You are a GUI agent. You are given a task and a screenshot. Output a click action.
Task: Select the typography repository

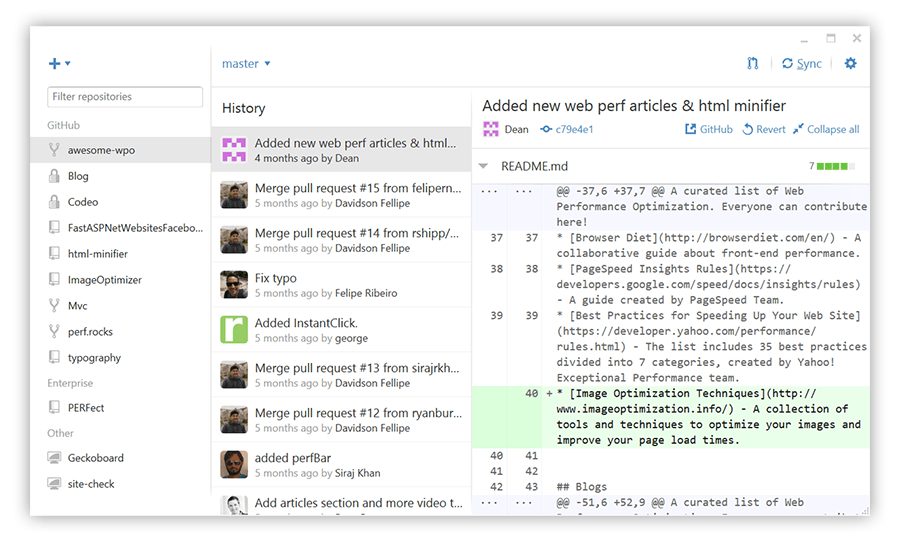click(121, 358)
